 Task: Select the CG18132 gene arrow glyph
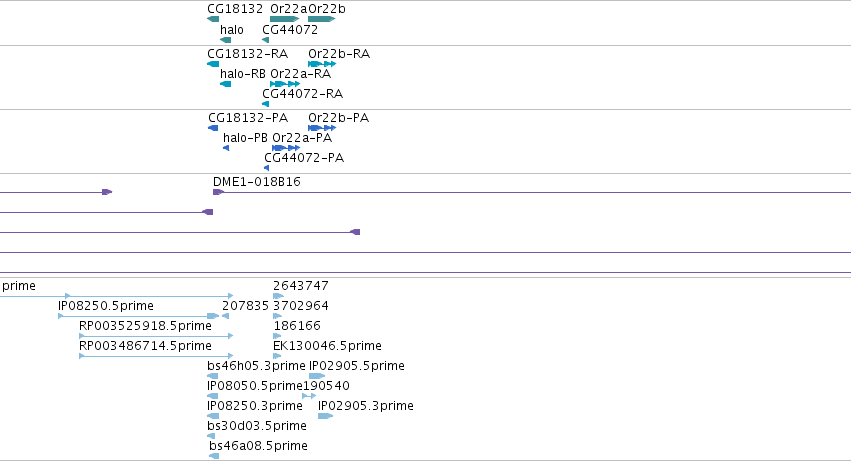213,19
